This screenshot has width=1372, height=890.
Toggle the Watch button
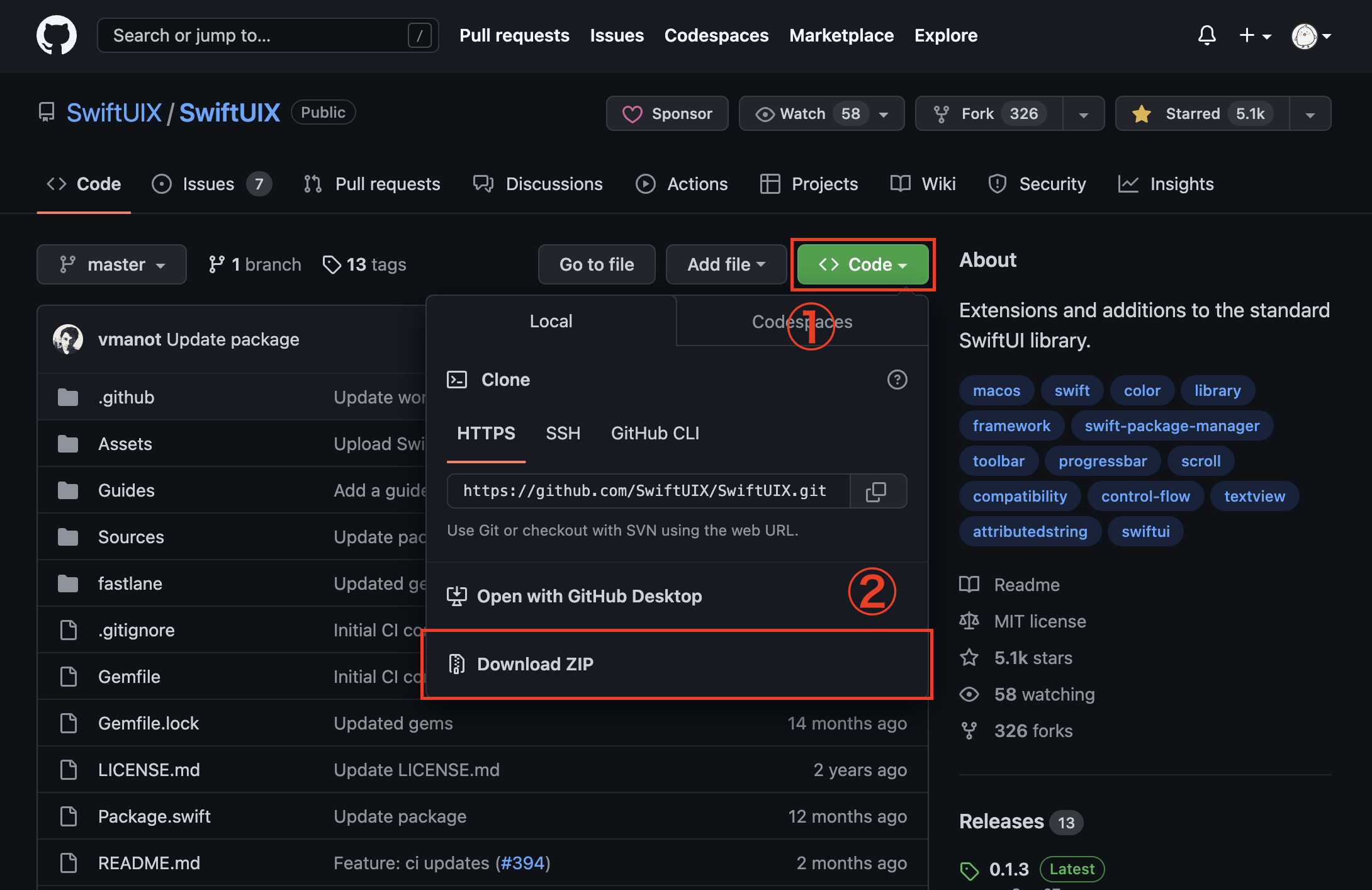821,113
